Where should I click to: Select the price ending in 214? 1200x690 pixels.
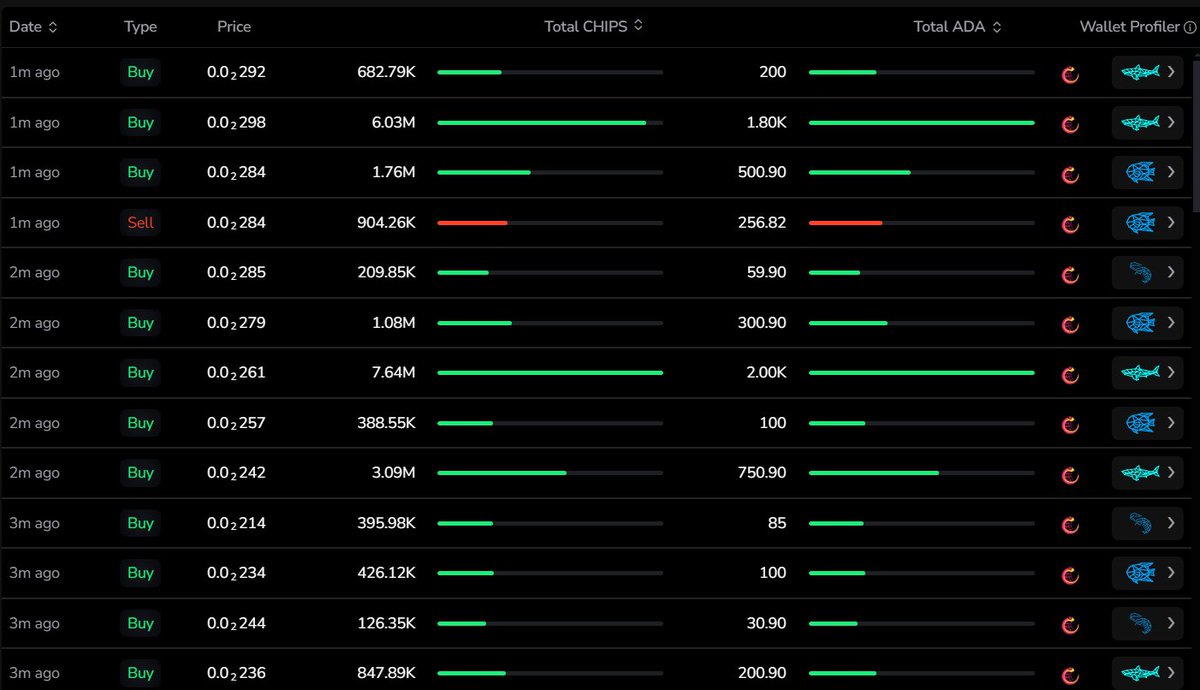tap(236, 523)
